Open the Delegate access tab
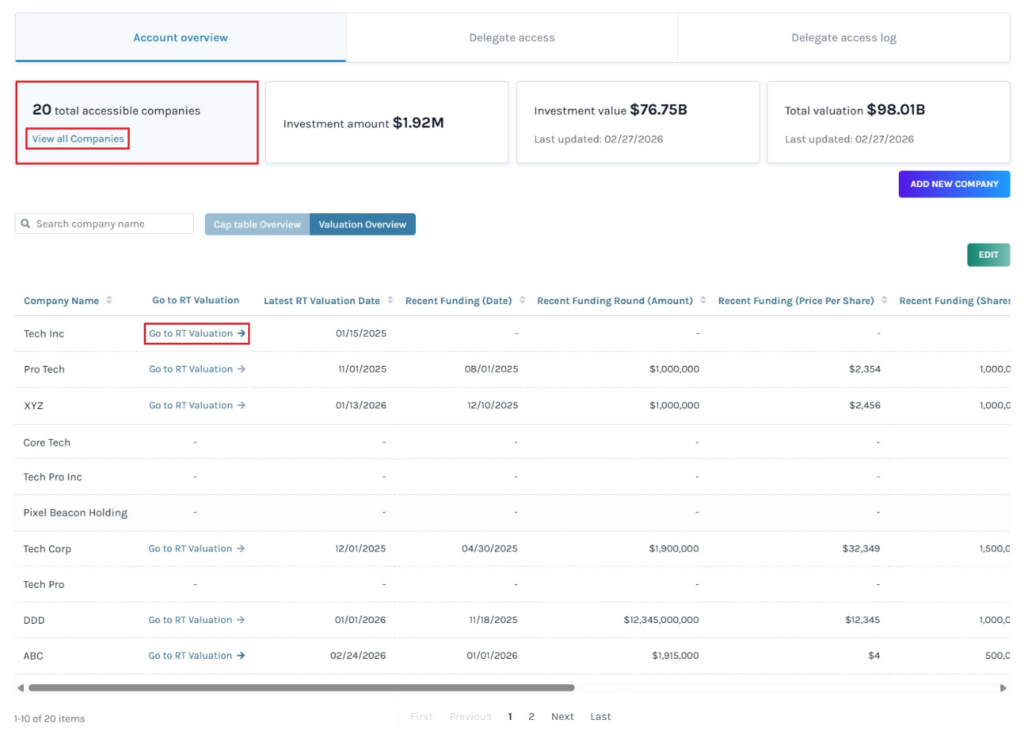 (511, 36)
